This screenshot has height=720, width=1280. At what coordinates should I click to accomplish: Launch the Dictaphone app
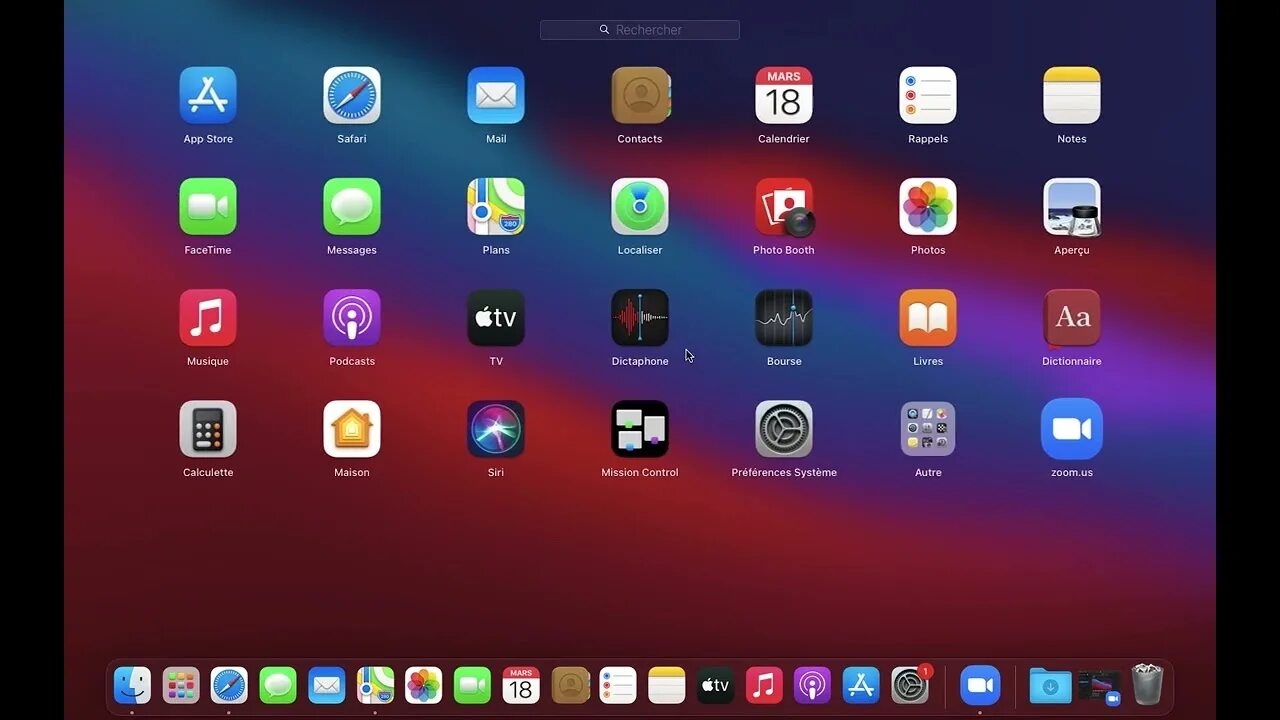pos(640,318)
